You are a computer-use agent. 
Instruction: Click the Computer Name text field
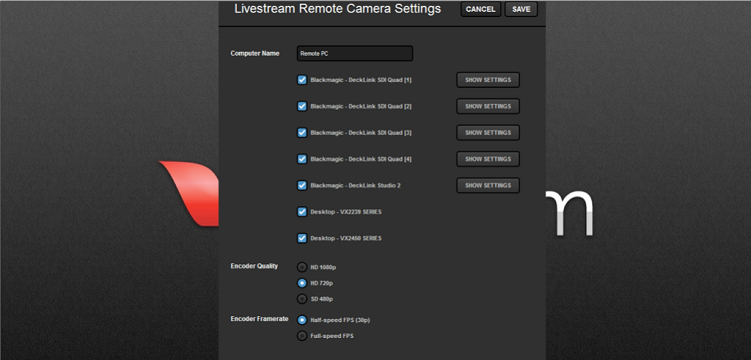pyautogui.click(x=355, y=54)
